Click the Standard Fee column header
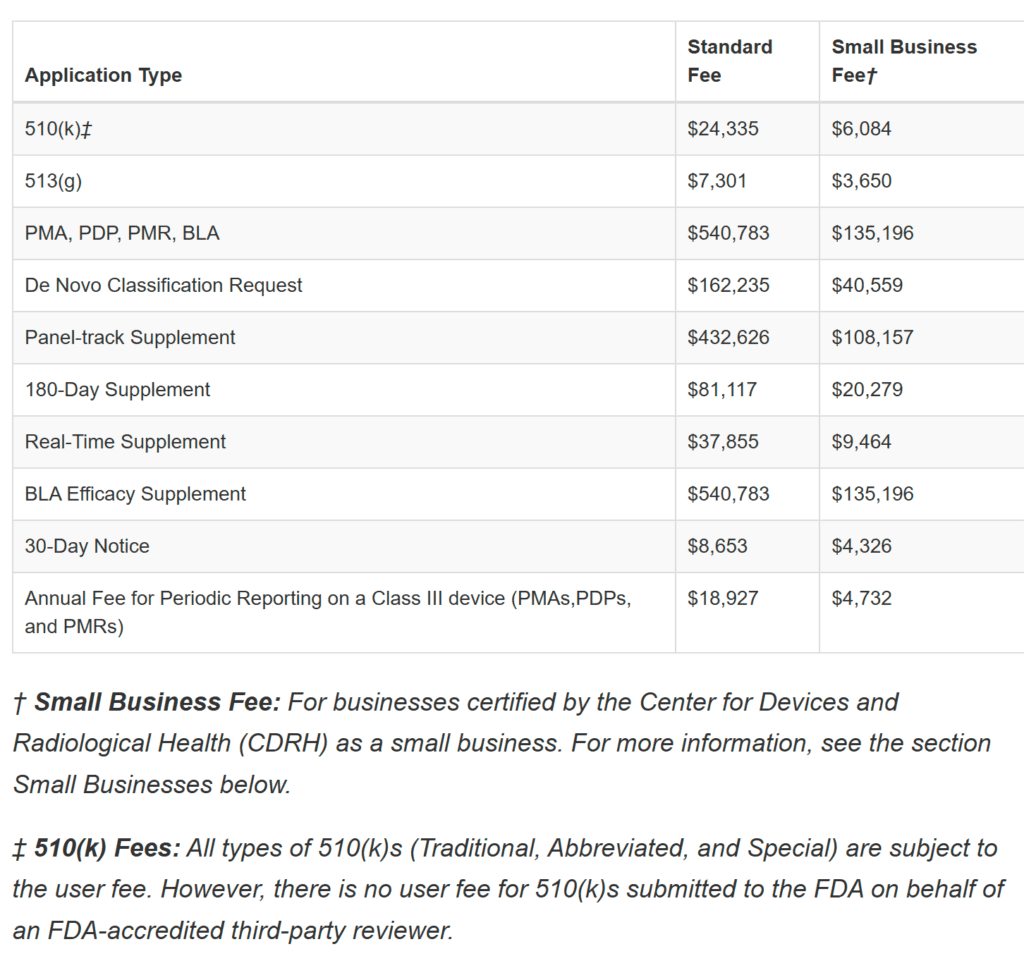This screenshot has height=956, width=1024. pos(729,61)
